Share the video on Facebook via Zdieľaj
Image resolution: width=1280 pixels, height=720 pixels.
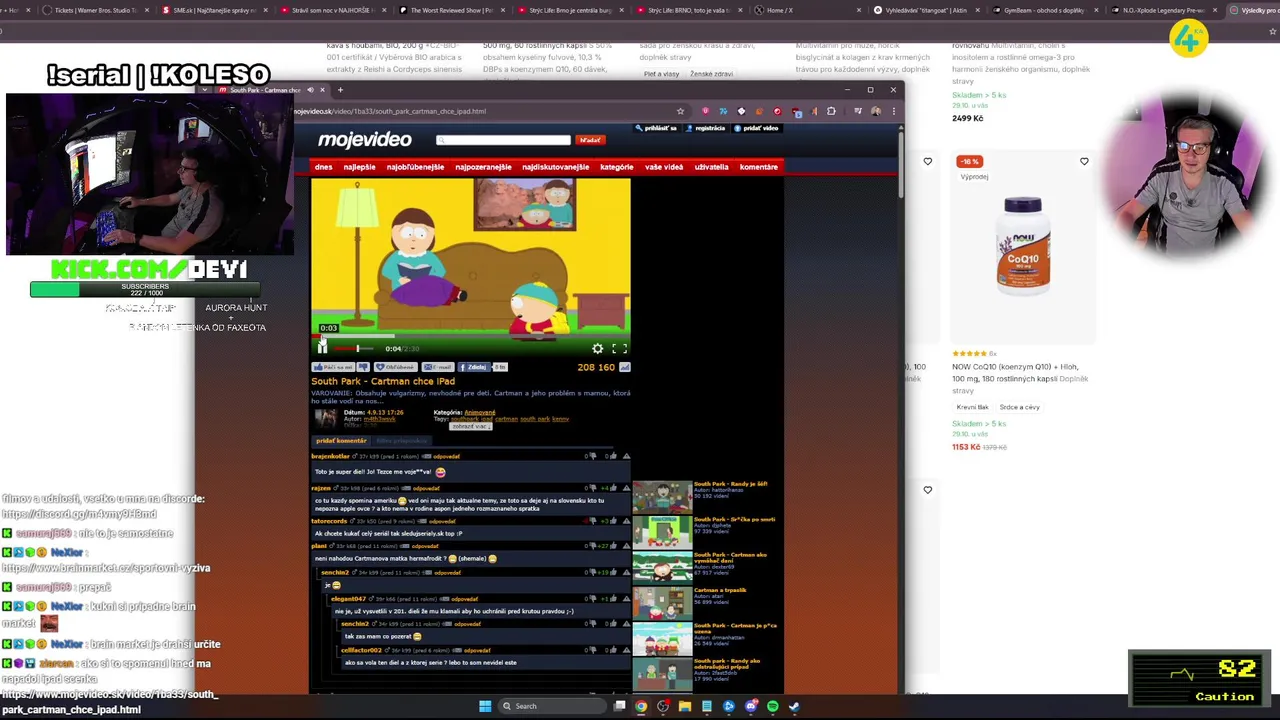click(474, 367)
